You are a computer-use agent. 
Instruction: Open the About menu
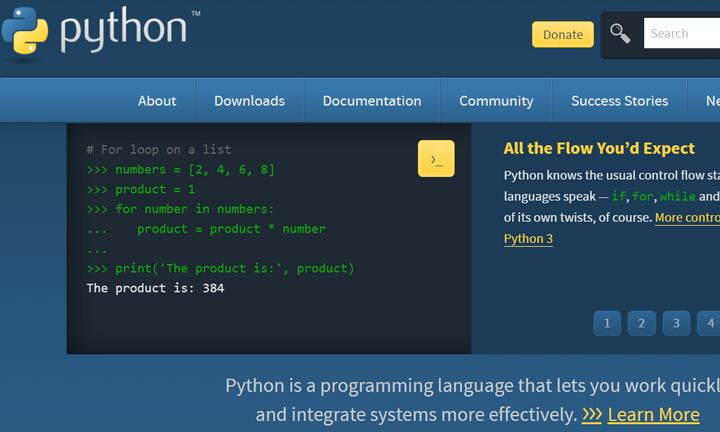coord(157,101)
